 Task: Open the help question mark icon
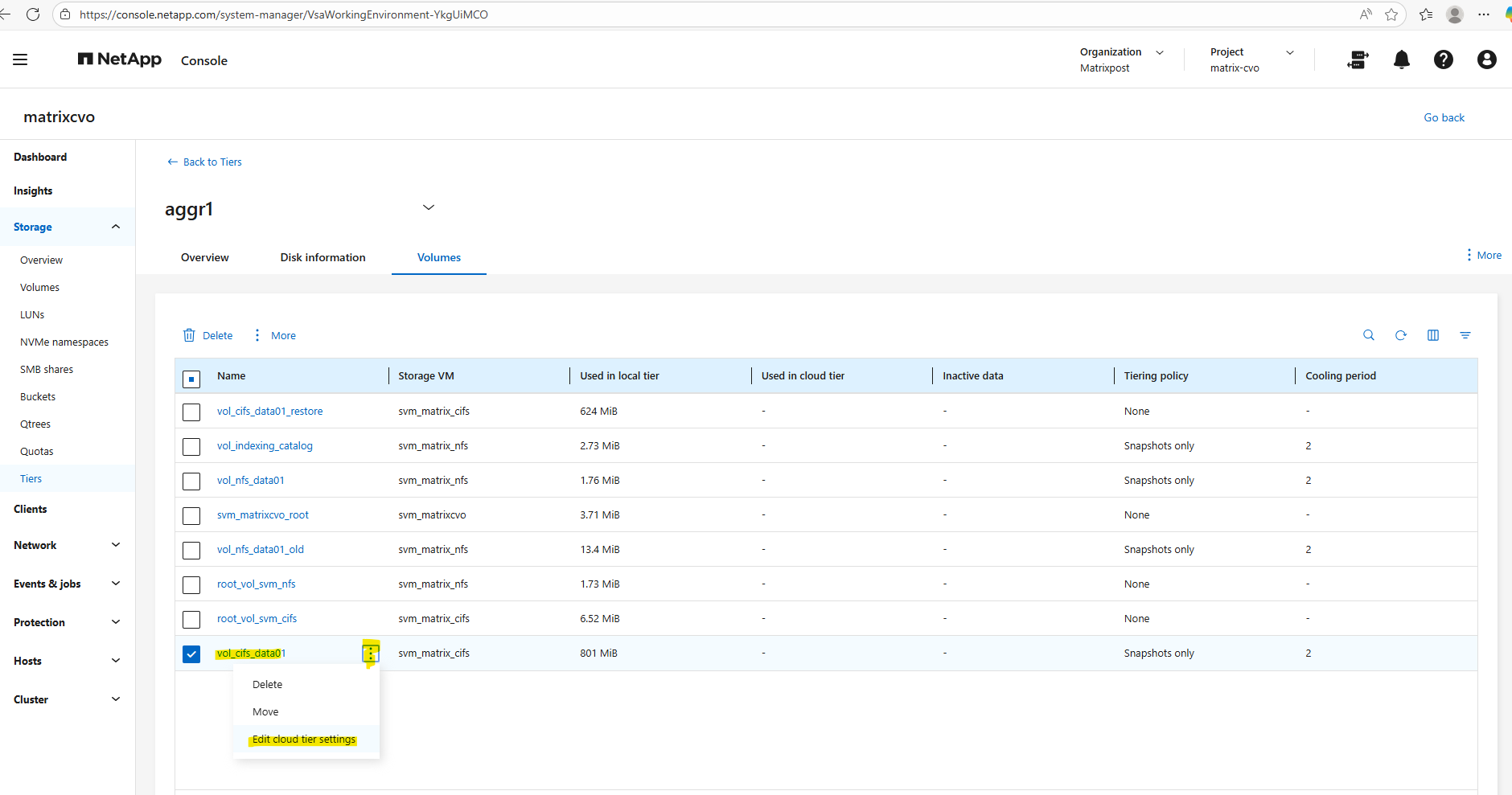click(x=1443, y=60)
